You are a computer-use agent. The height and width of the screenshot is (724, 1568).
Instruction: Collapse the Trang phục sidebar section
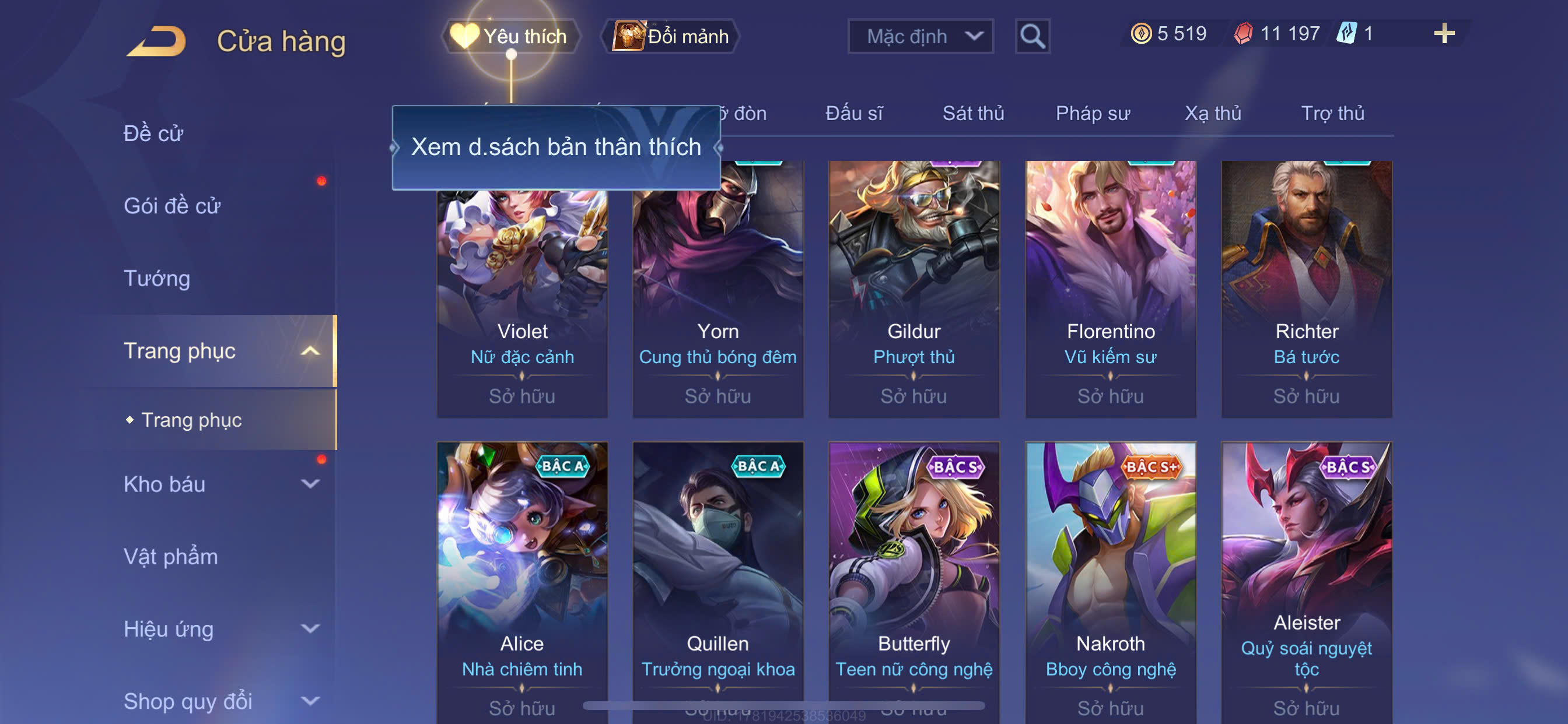pos(310,351)
